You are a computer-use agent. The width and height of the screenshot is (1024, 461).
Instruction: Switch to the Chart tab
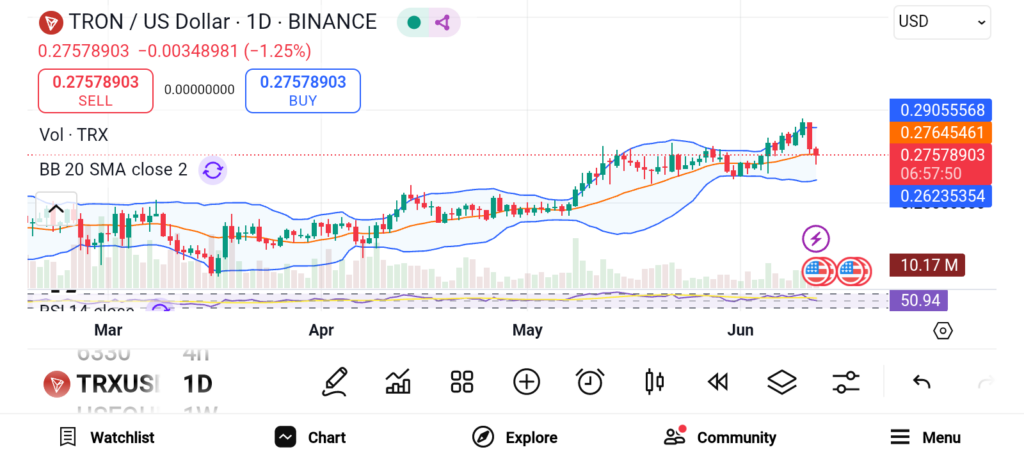(310, 437)
